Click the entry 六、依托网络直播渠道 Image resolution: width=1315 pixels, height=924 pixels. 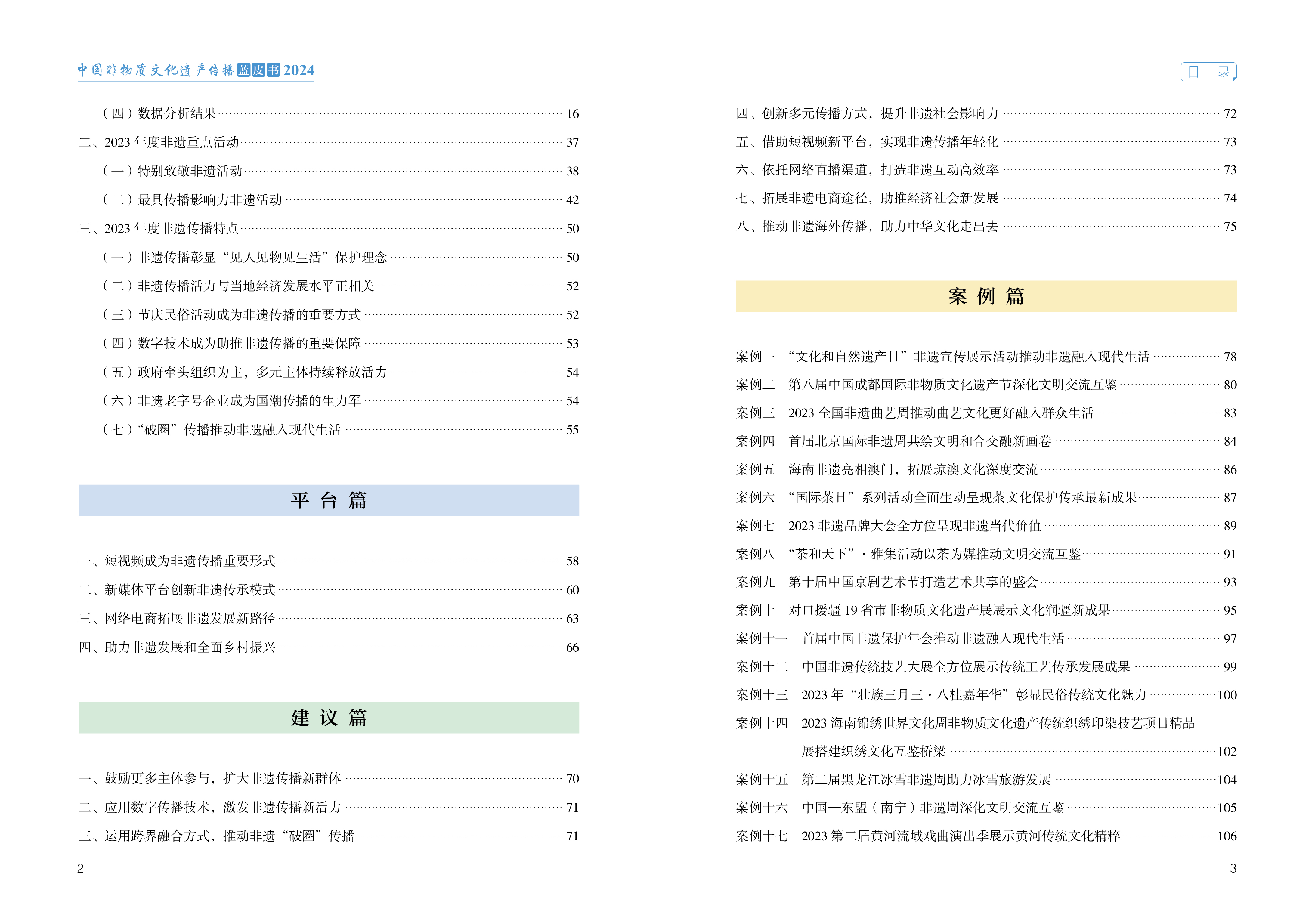click(986, 170)
